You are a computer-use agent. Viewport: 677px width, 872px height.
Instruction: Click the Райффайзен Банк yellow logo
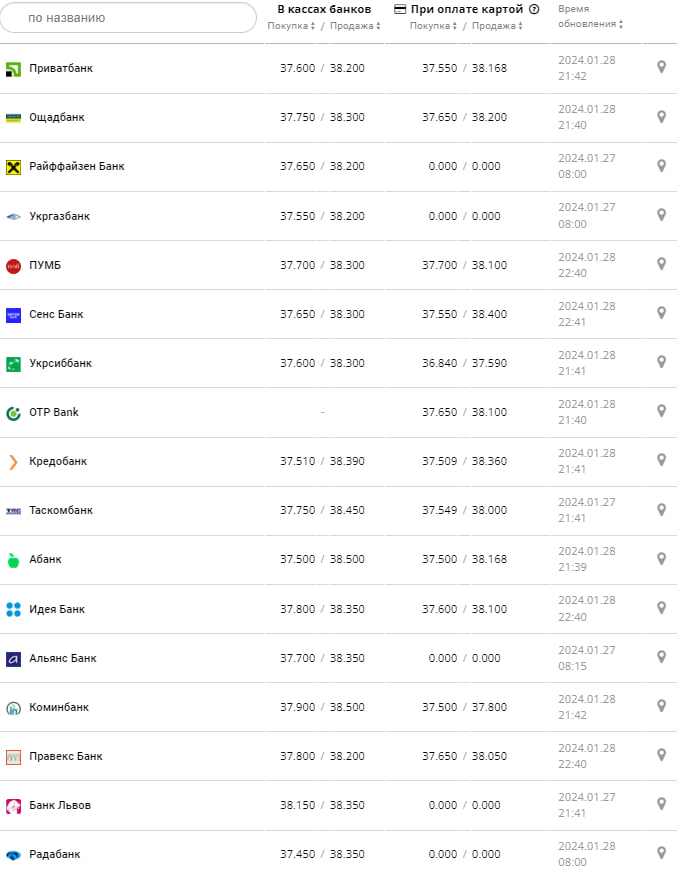[13, 167]
